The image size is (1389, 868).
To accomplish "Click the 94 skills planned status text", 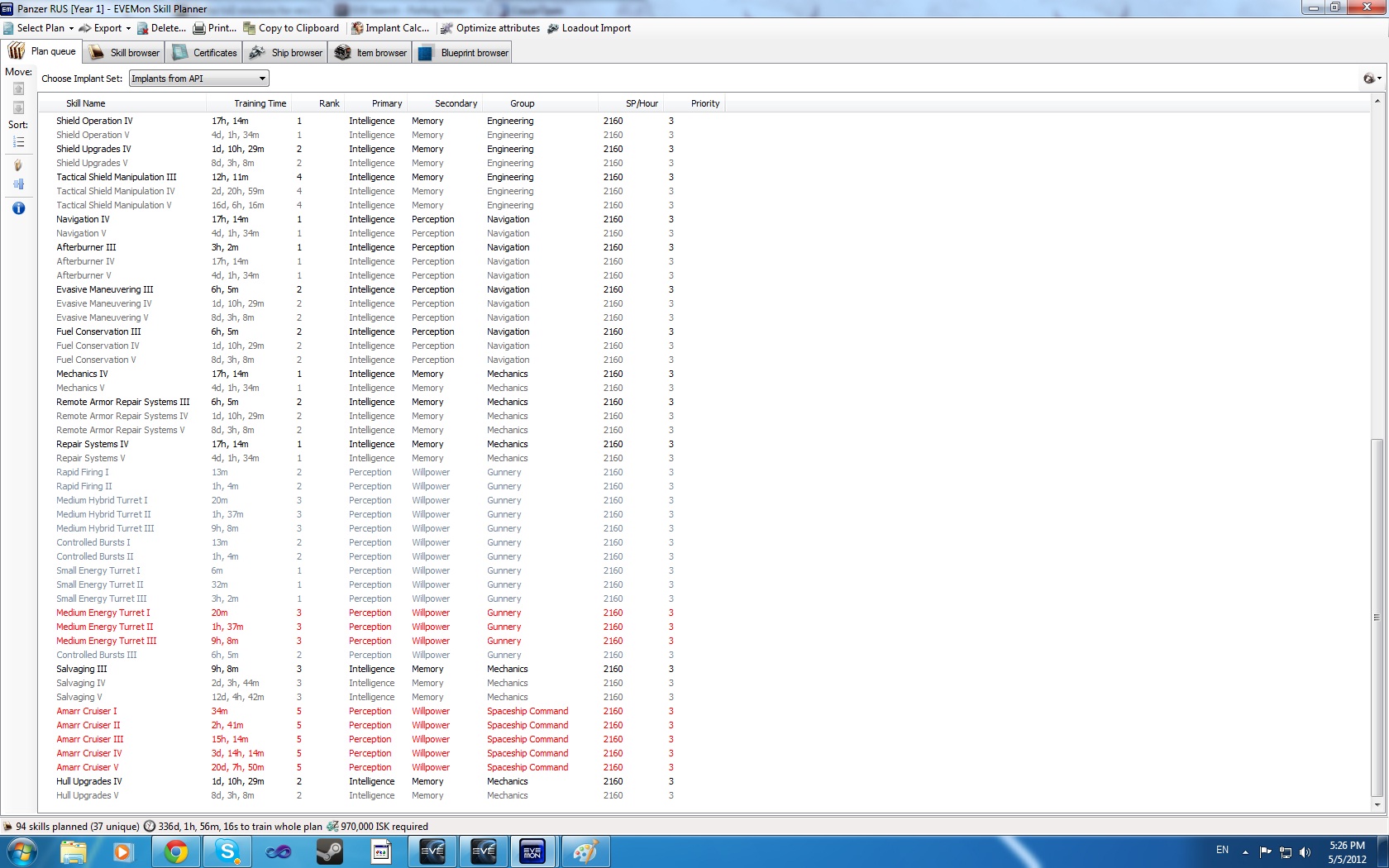I will 78,827.
